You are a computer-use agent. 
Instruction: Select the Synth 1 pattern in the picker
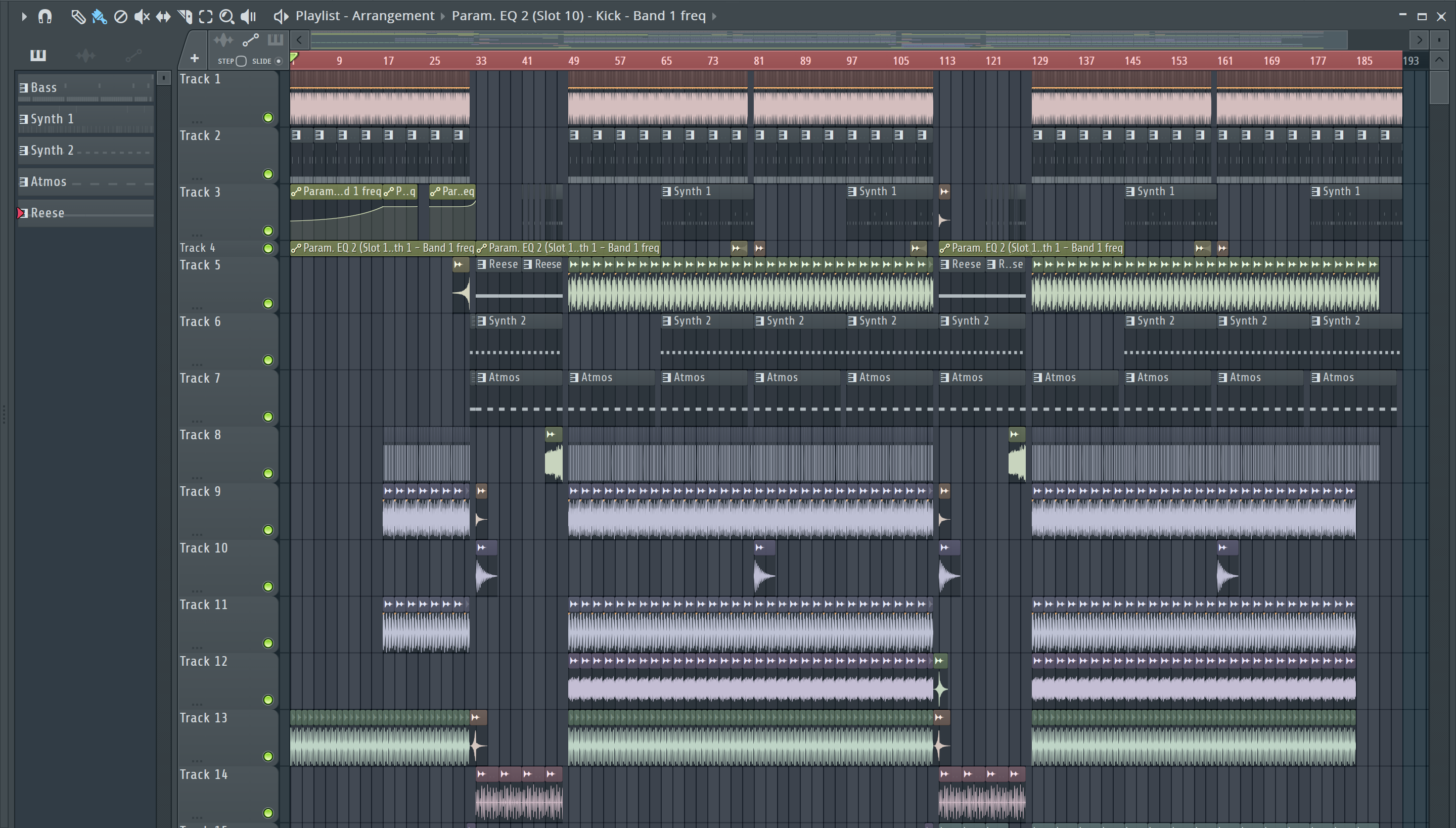click(x=85, y=119)
